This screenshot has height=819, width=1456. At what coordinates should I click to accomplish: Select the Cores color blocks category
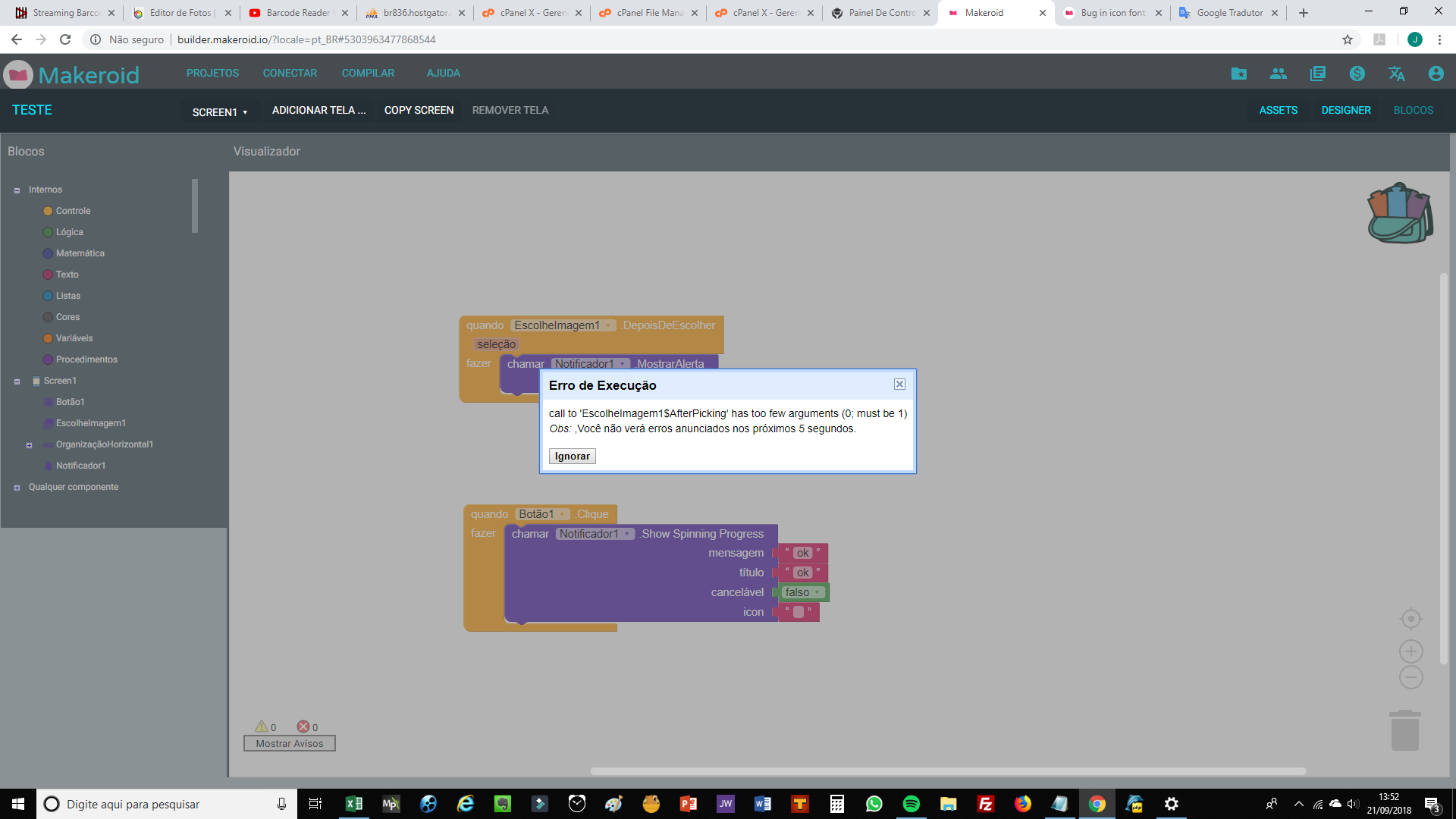pos(67,317)
